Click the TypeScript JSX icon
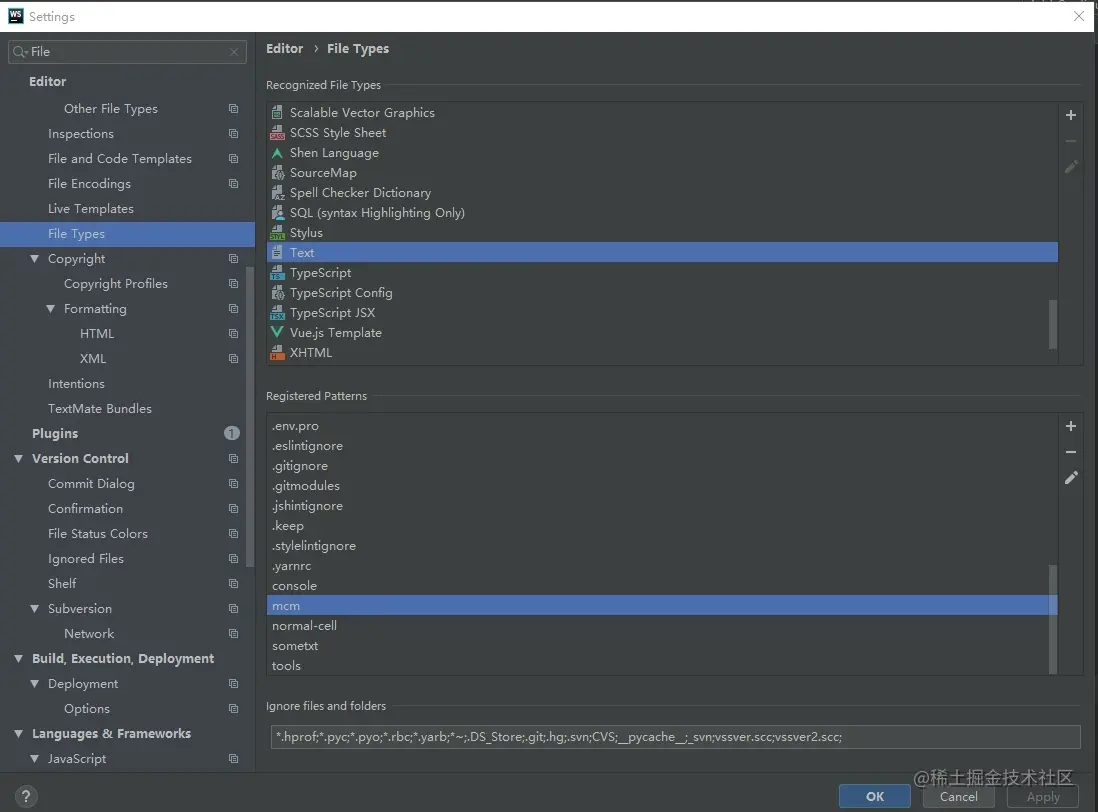This screenshot has height=812, width=1098. click(x=278, y=312)
